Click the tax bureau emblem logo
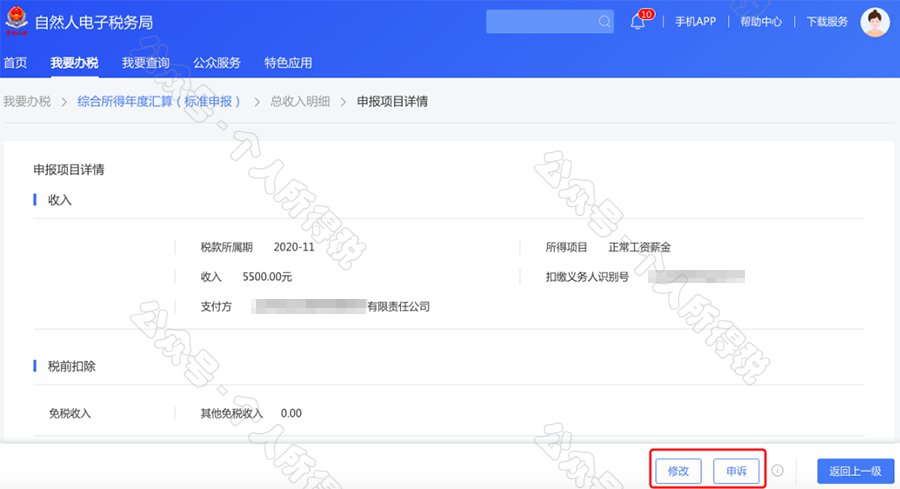This screenshot has width=900, height=489. point(16,21)
